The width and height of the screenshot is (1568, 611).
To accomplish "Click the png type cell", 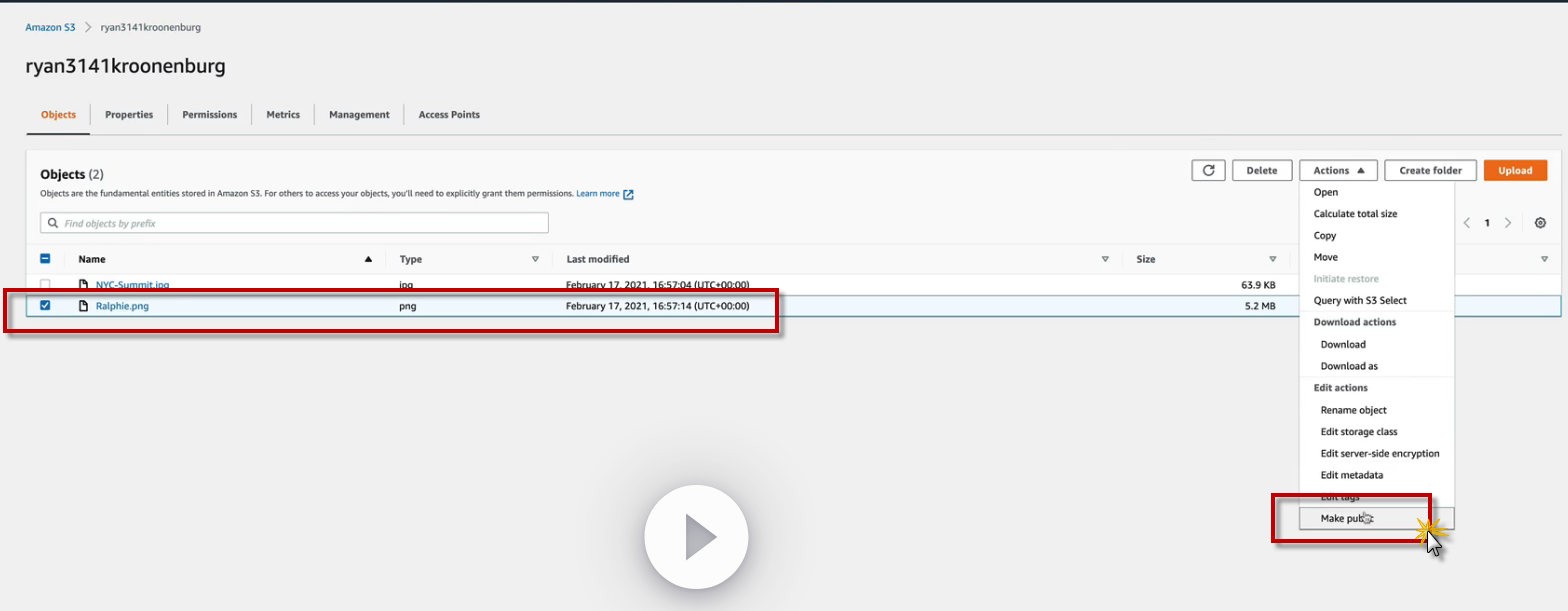I will click(408, 306).
